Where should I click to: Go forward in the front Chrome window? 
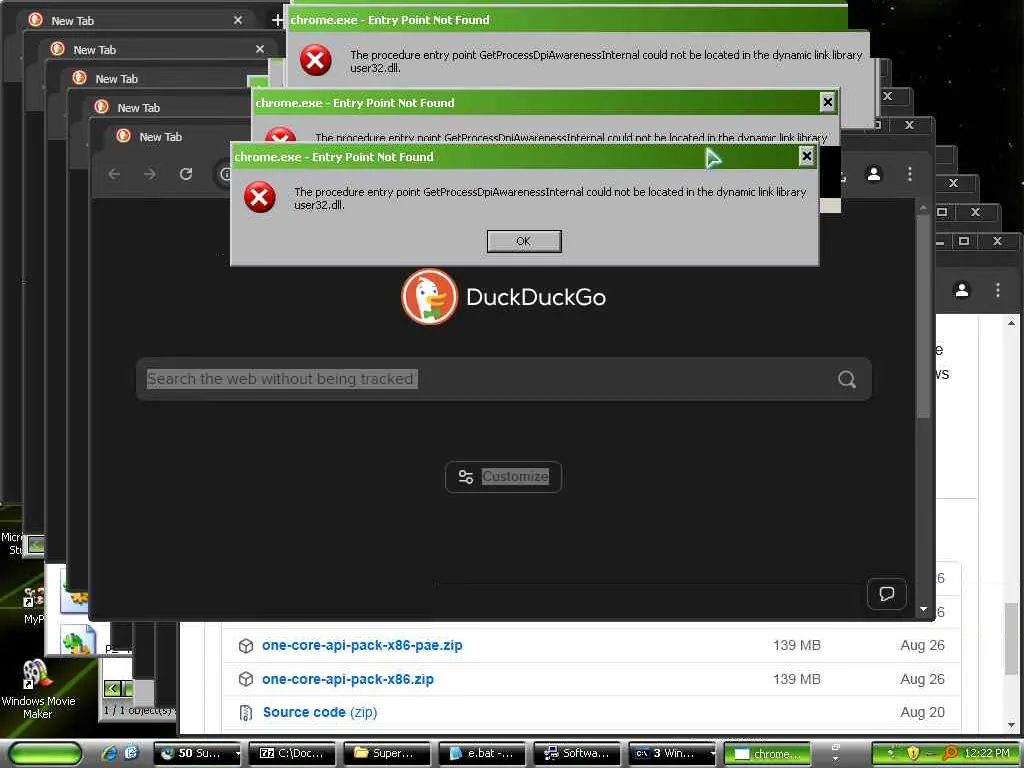[x=150, y=174]
